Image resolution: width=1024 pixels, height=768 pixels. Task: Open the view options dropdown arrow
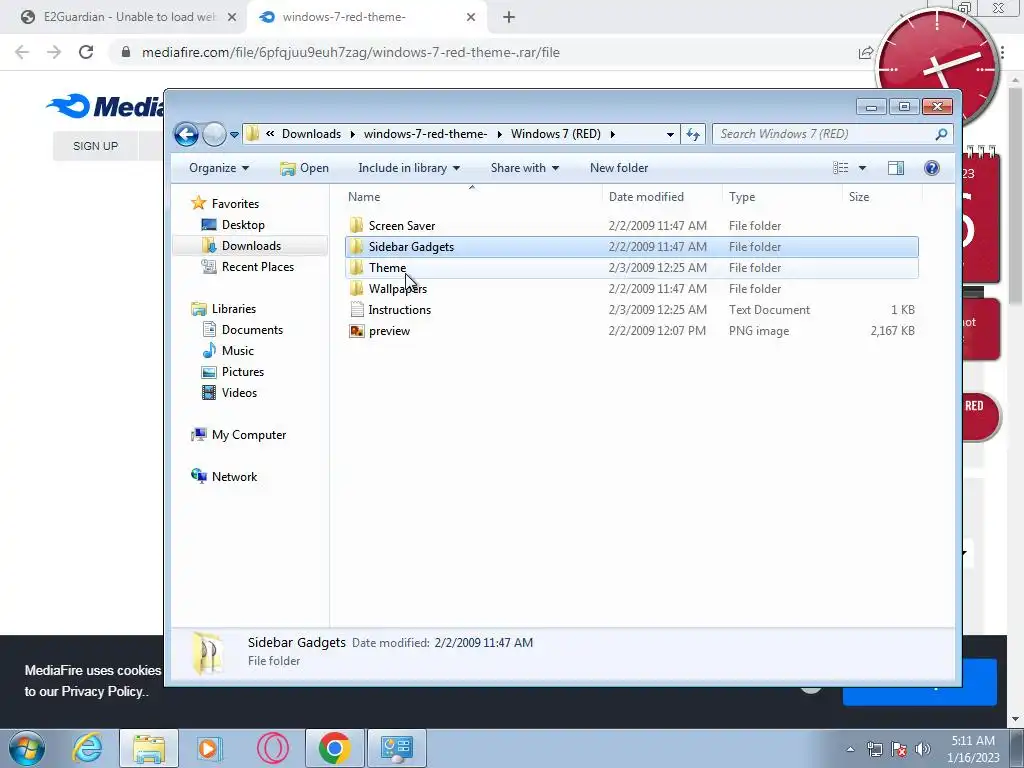[x=862, y=168]
